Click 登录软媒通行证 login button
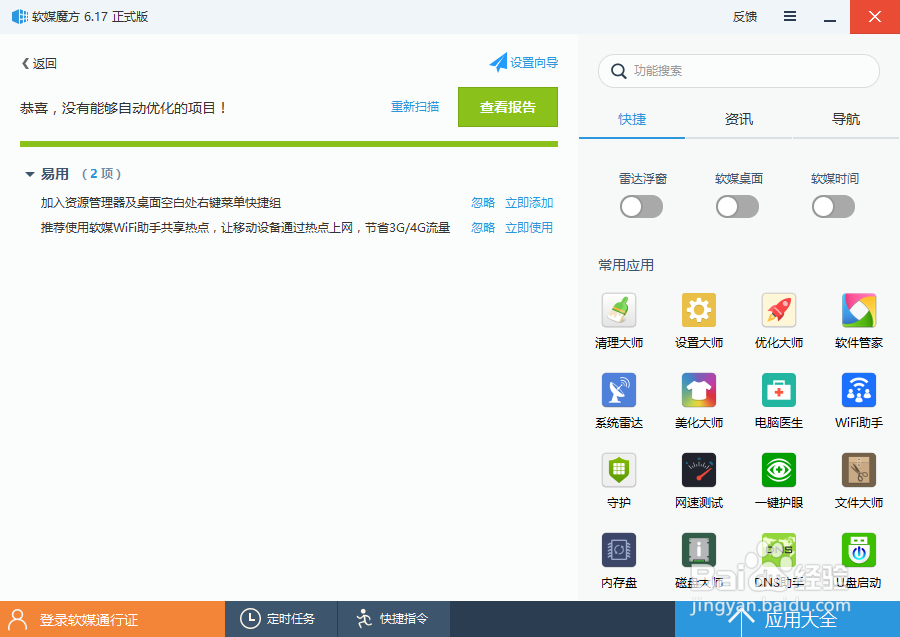 click(112, 619)
